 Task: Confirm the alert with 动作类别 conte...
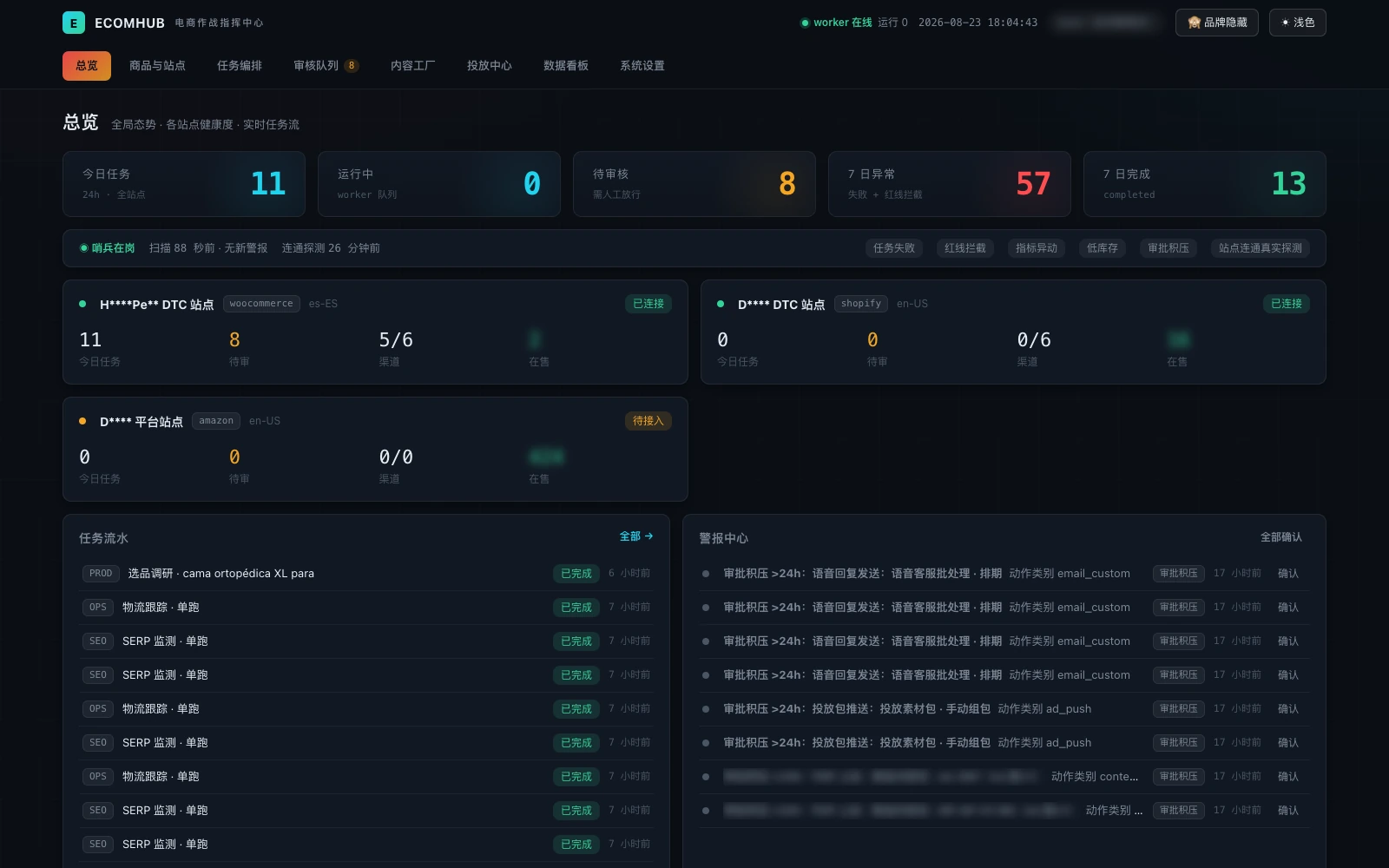tap(1288, 777)
